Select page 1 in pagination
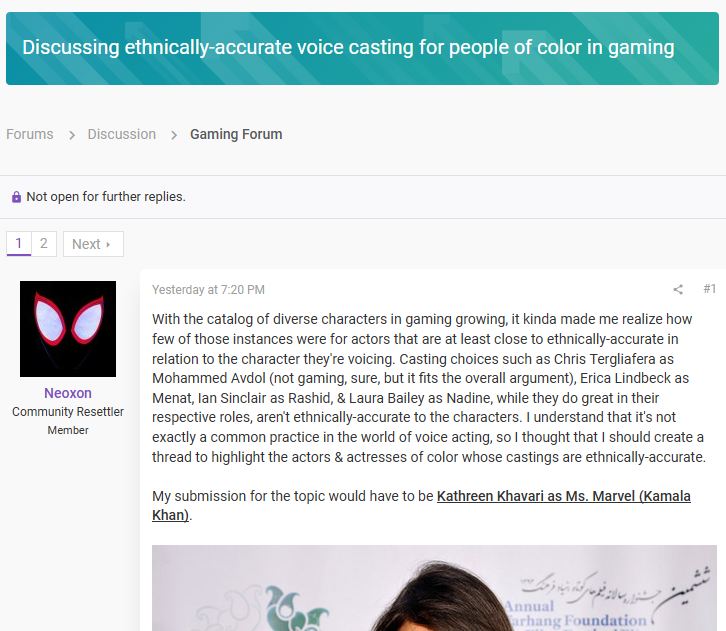The image size is (726, 631). tap(19, 244)
